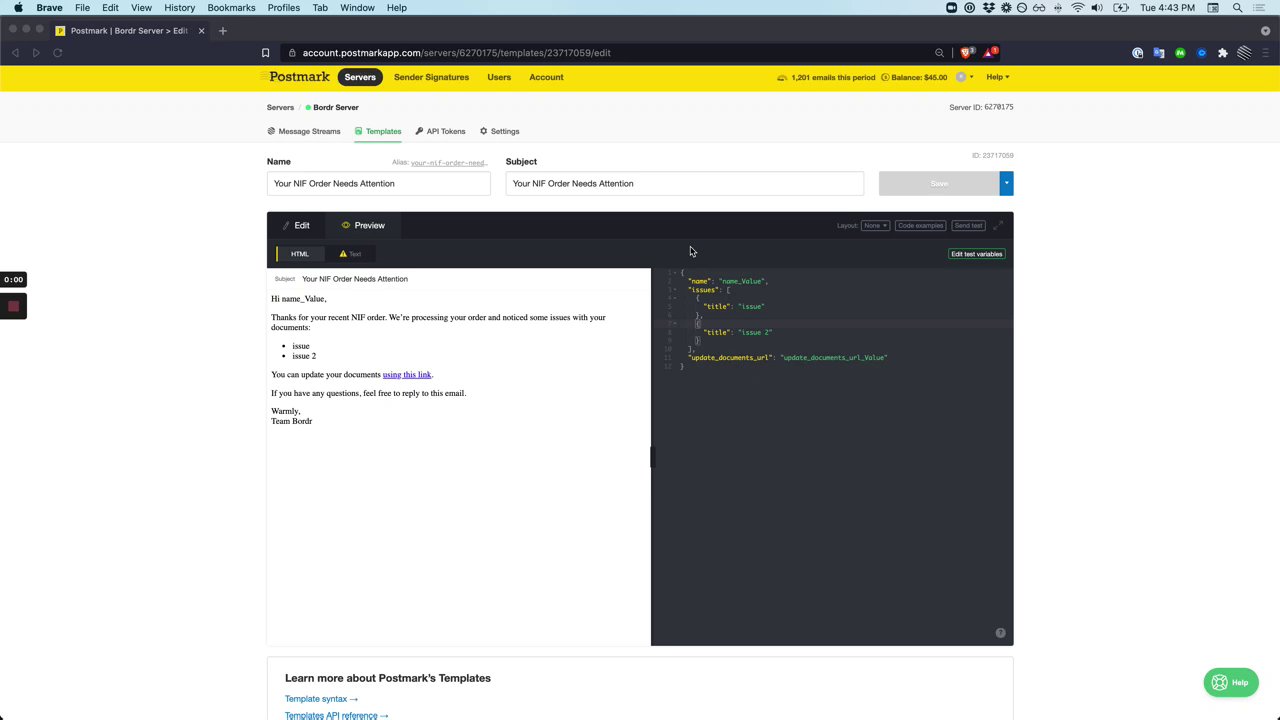Click the Balance $45.00 indicator

(913, 77)
